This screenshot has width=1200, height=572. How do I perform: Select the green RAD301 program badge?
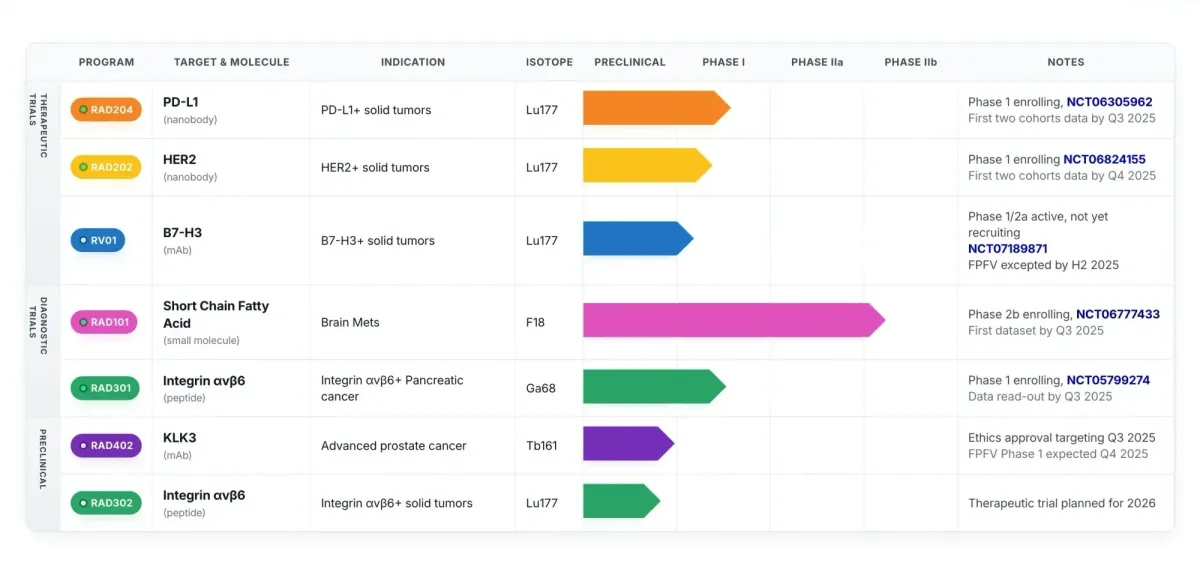tap(106, 388)
